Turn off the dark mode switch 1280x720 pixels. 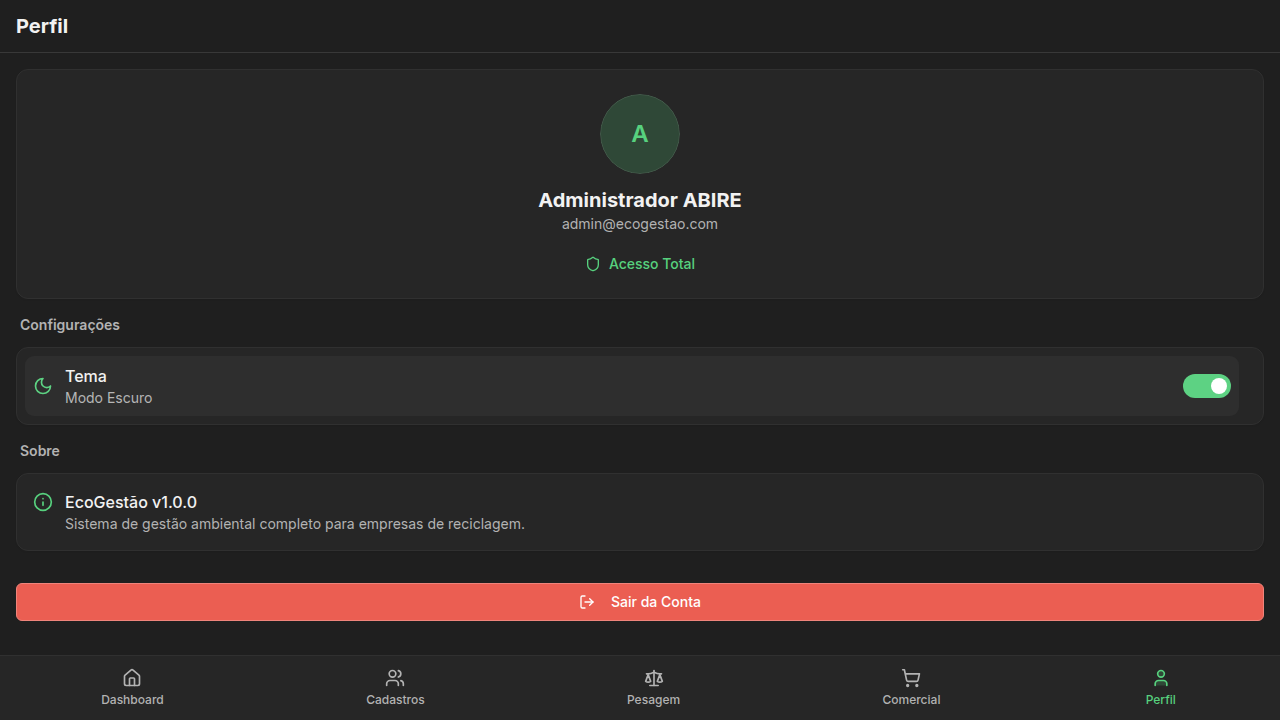(x=1206, y=386)
